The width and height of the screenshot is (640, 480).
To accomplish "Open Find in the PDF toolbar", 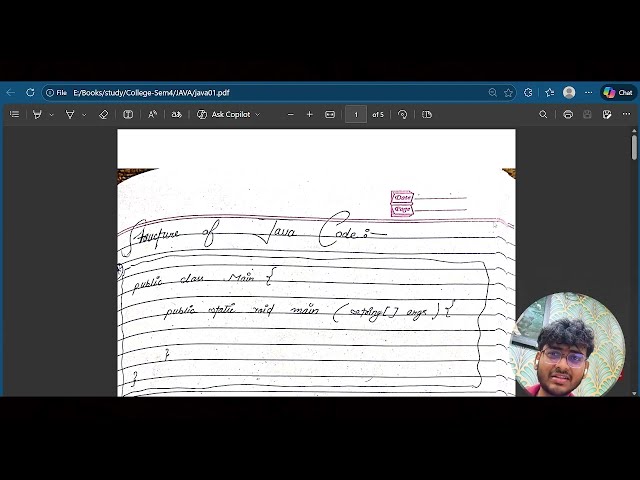I will [543, 115].
